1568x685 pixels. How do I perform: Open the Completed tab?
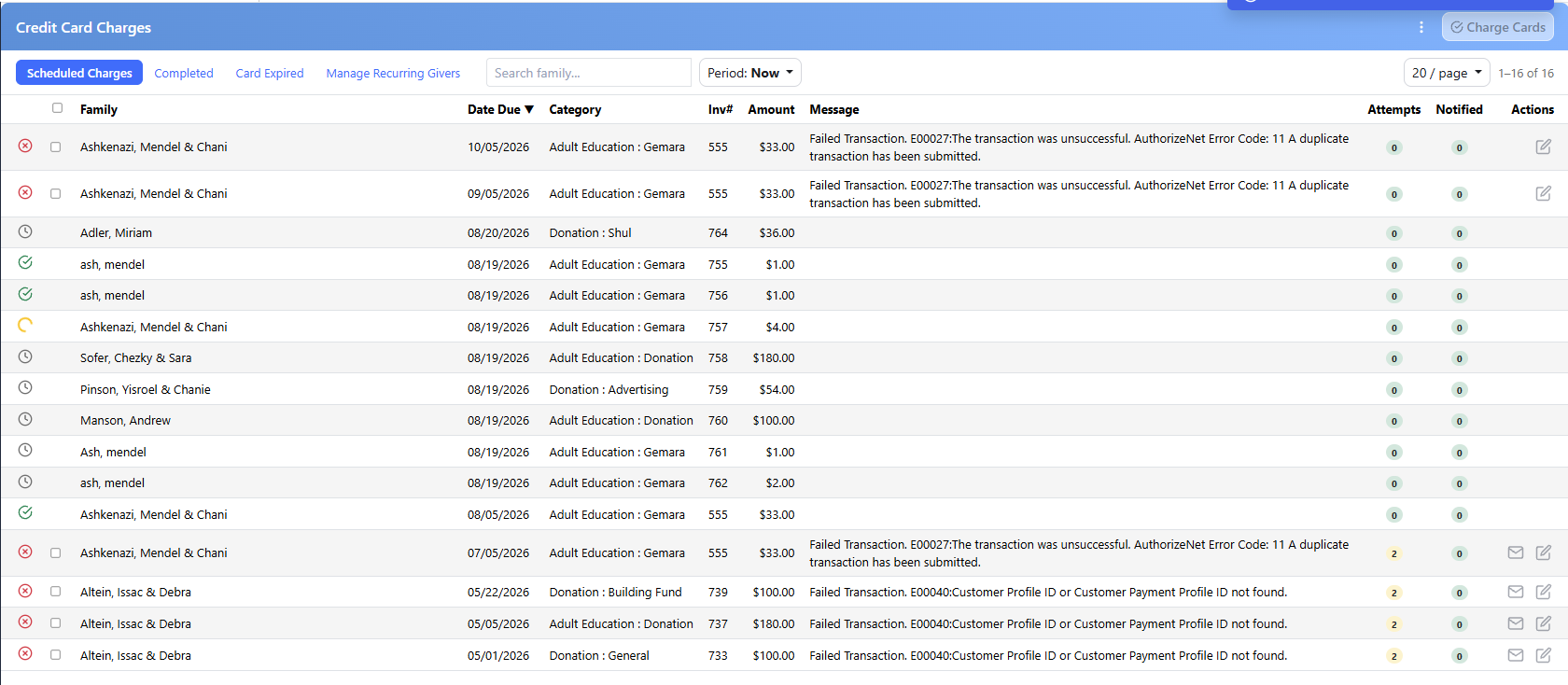pyautogui.click(x=184, y=73)
